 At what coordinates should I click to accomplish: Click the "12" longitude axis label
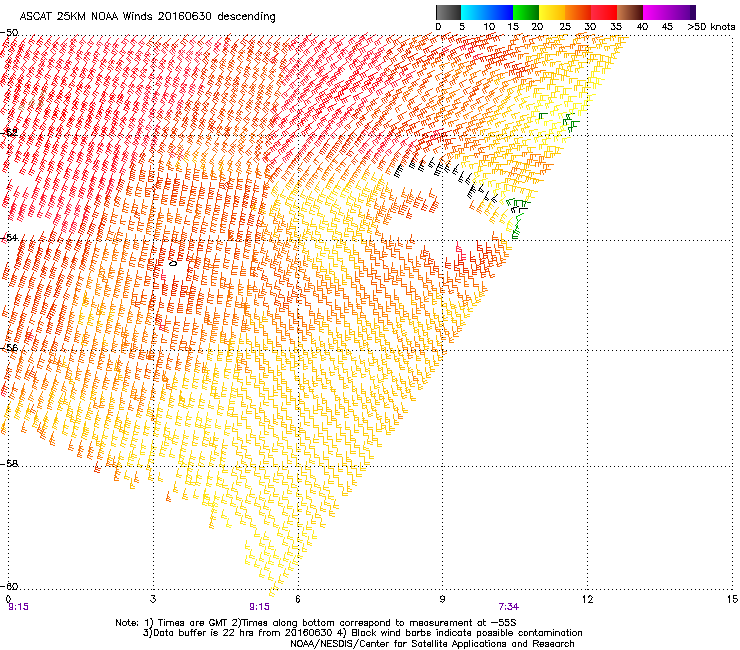click(587, 599)
